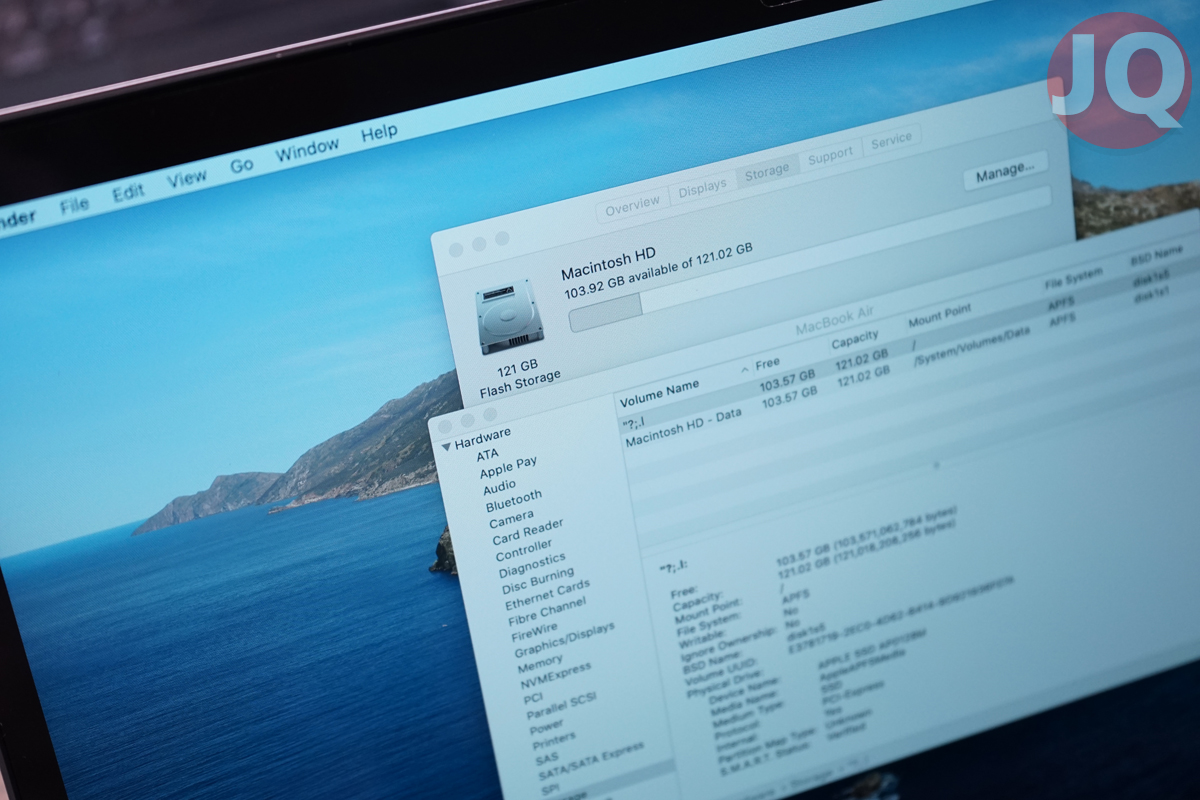Sort by the Volume Name column
1200x800 pixels.
(x=659, y=393)
